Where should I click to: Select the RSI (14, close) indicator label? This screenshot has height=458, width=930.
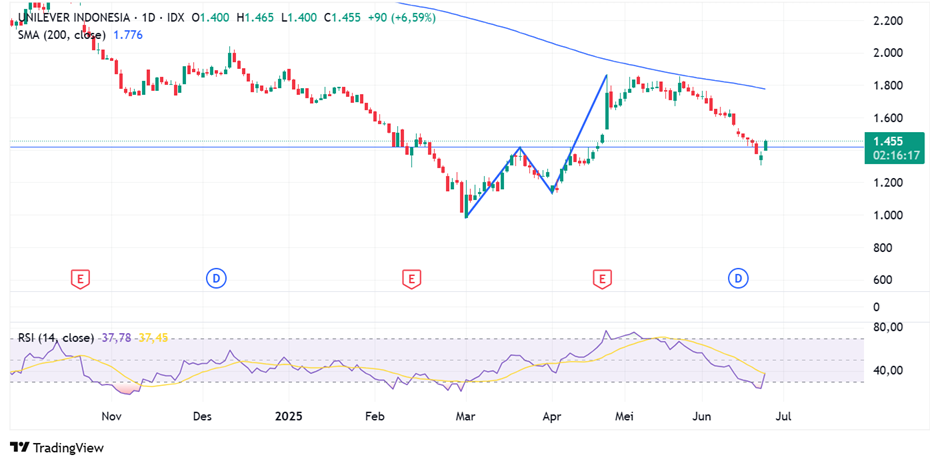pos(57,338)
